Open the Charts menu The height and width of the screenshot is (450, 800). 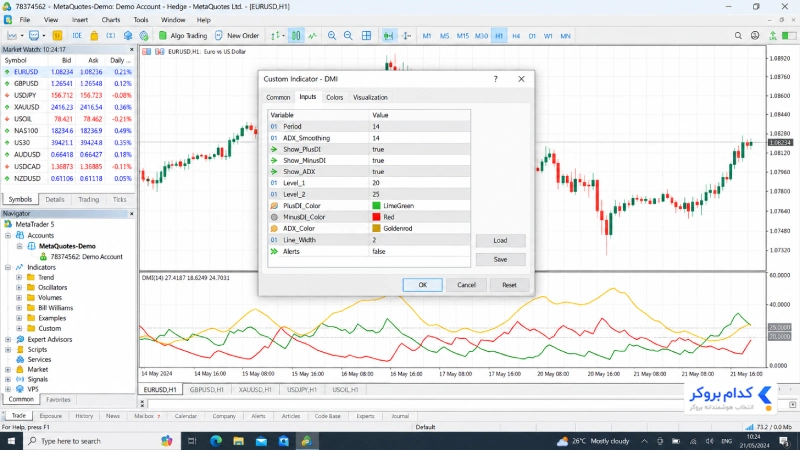pos(111,20)
